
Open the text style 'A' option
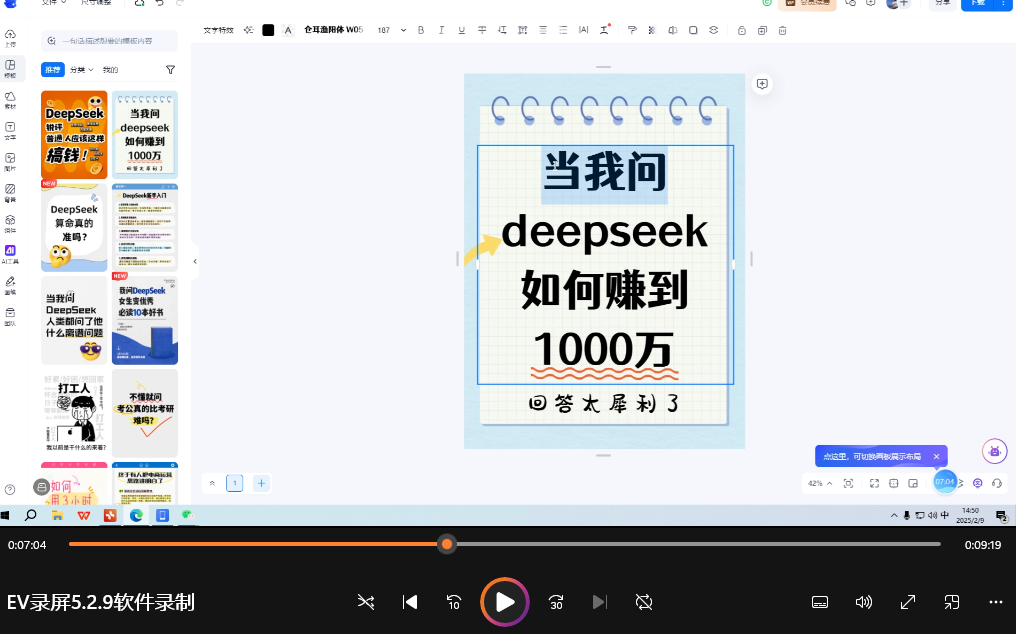(x=288, y=30)
